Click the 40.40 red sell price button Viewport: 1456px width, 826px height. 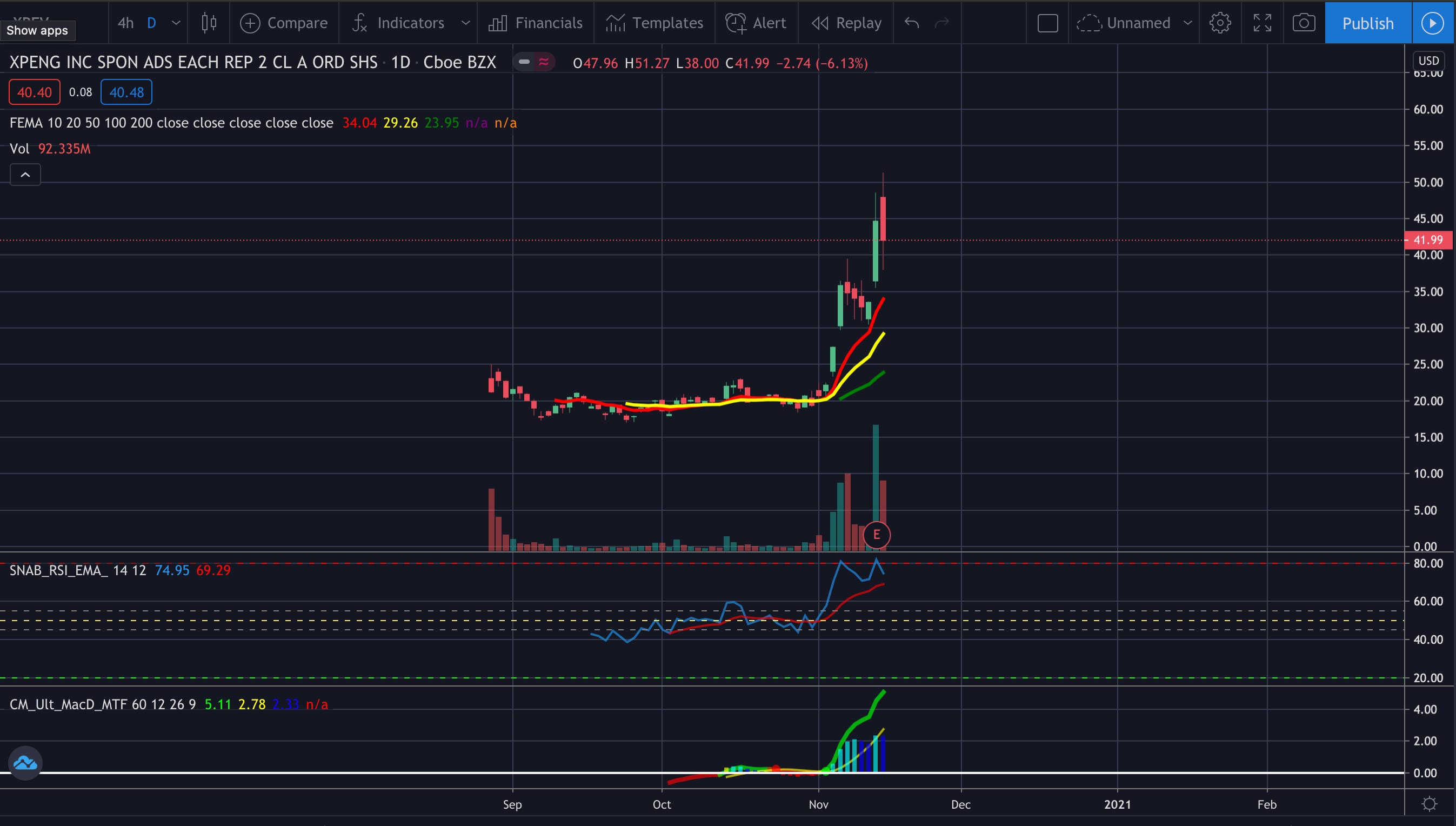coord(34,92)
